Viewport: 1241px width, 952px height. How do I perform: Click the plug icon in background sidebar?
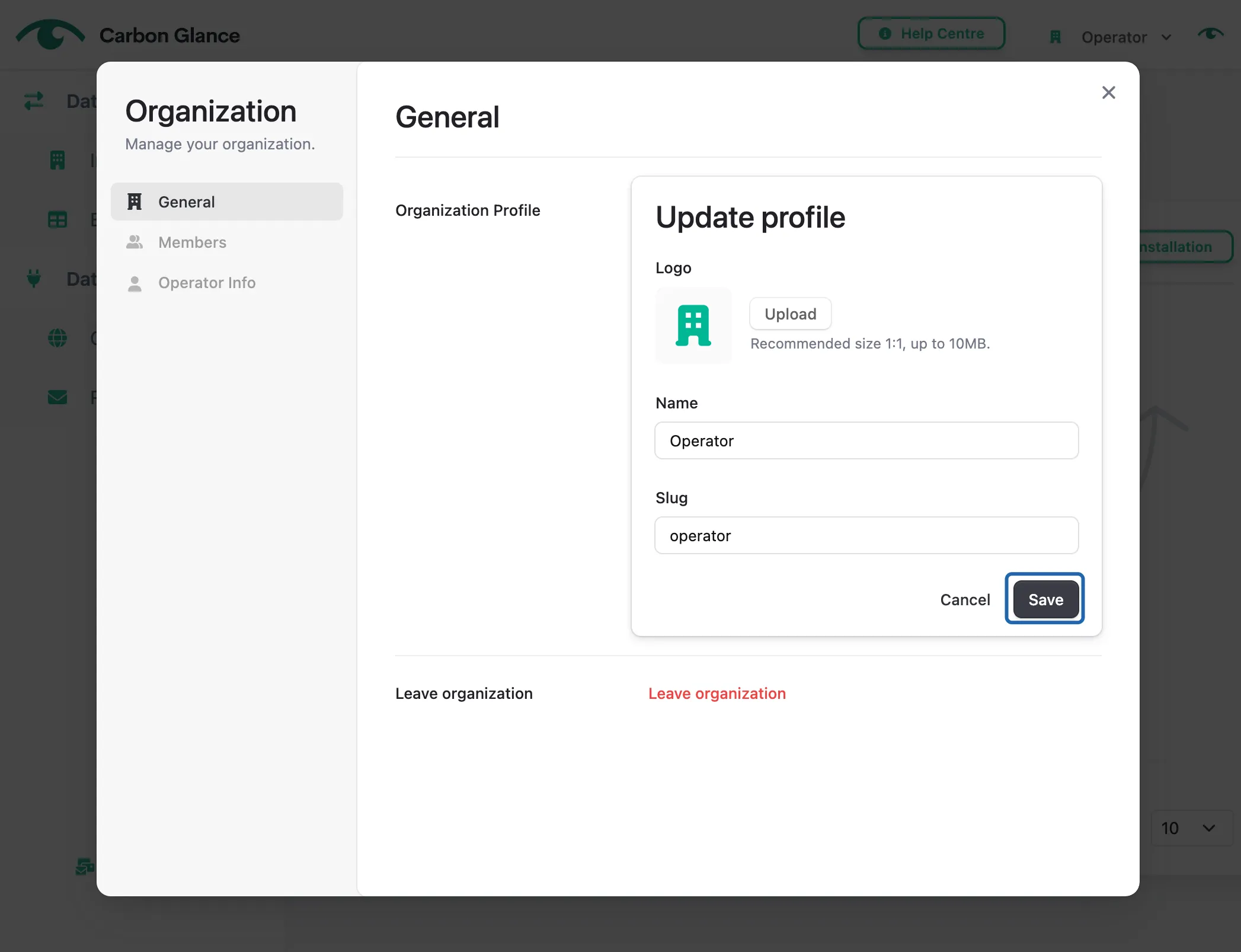click(x=34, y=279)
